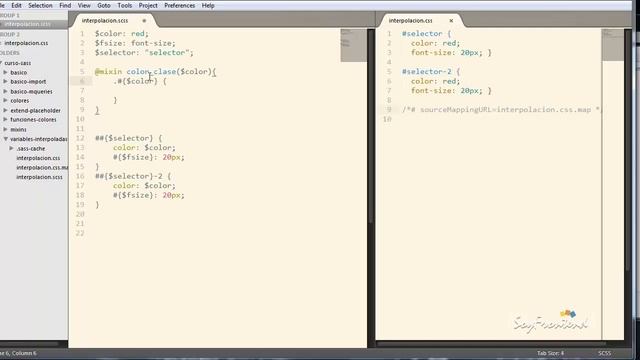Open the Help menu
Screen dimensions: 640x360
pos(208,6)
